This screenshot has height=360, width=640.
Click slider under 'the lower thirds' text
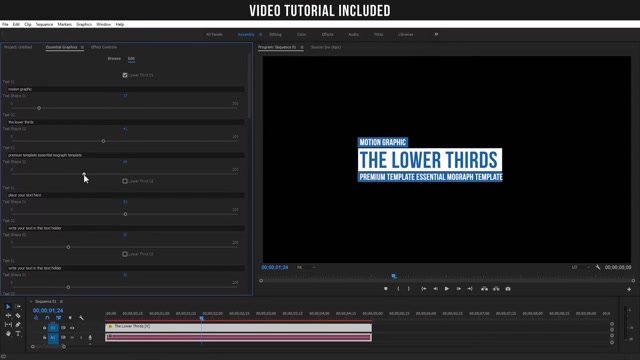124,141
